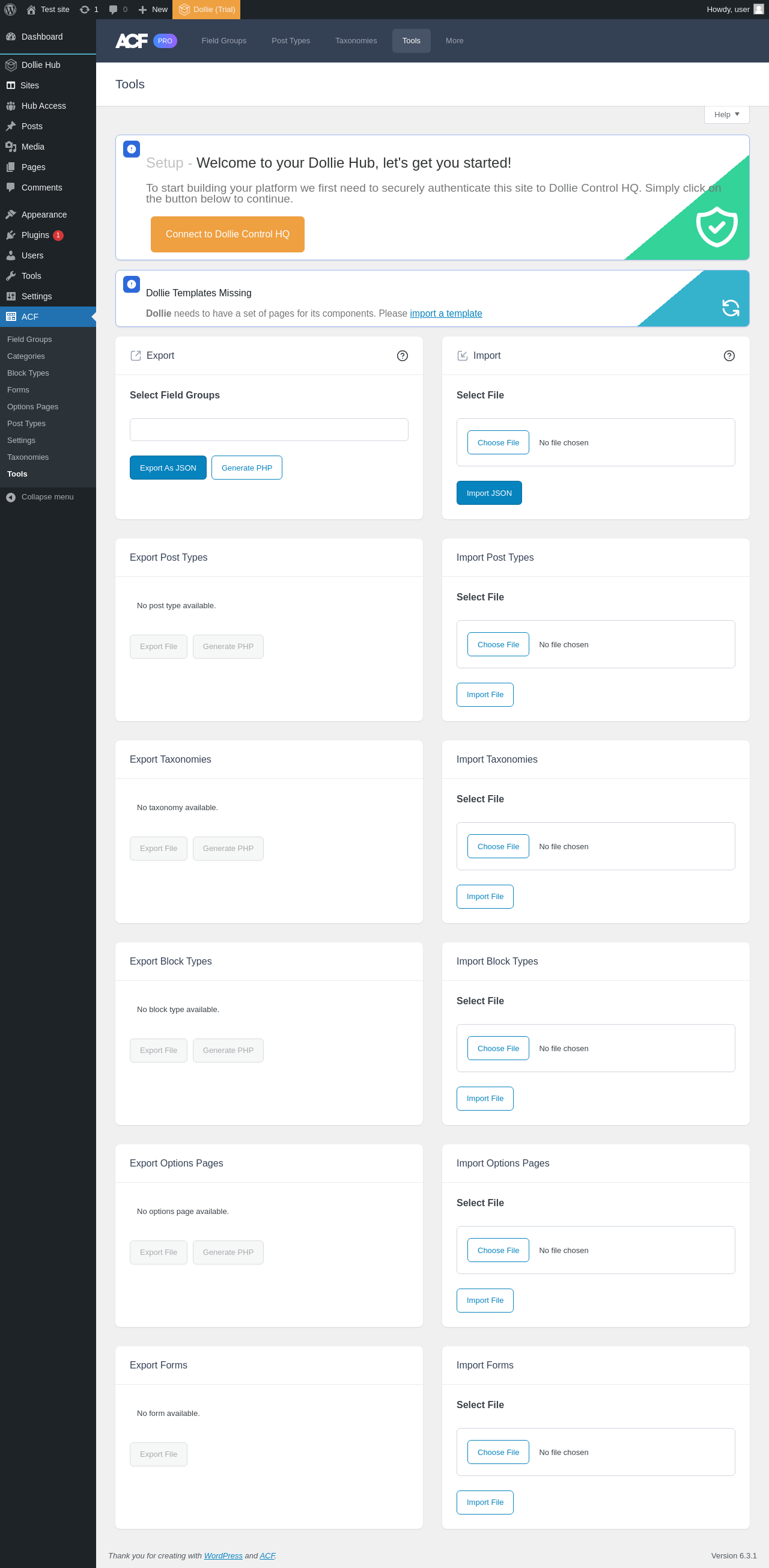Select the Tools tab in ACF header
The width and height of the screenshot is (769, 1568).
pos(412,41)
